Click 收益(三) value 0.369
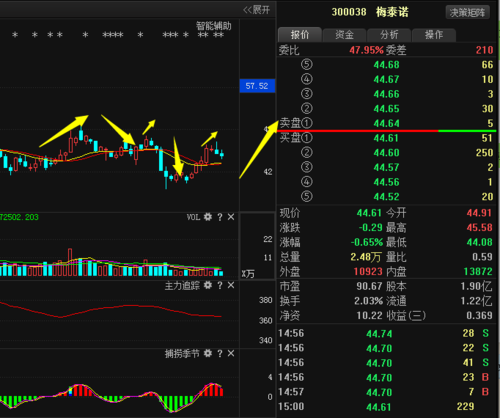500x418 pixels. point(479,316)
